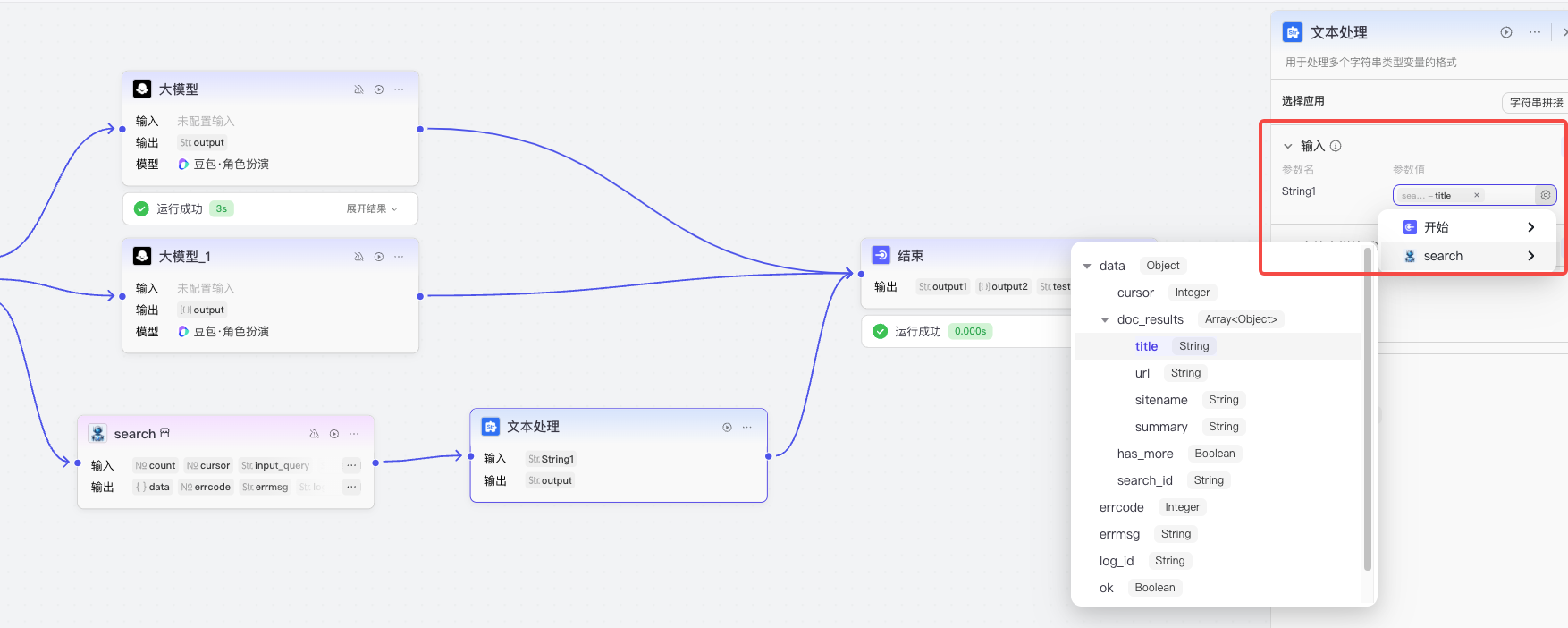Image resolution: width=1568 pixels, height=628 pixels.
Task: Select the url String variable
Action: [1217, 373]
